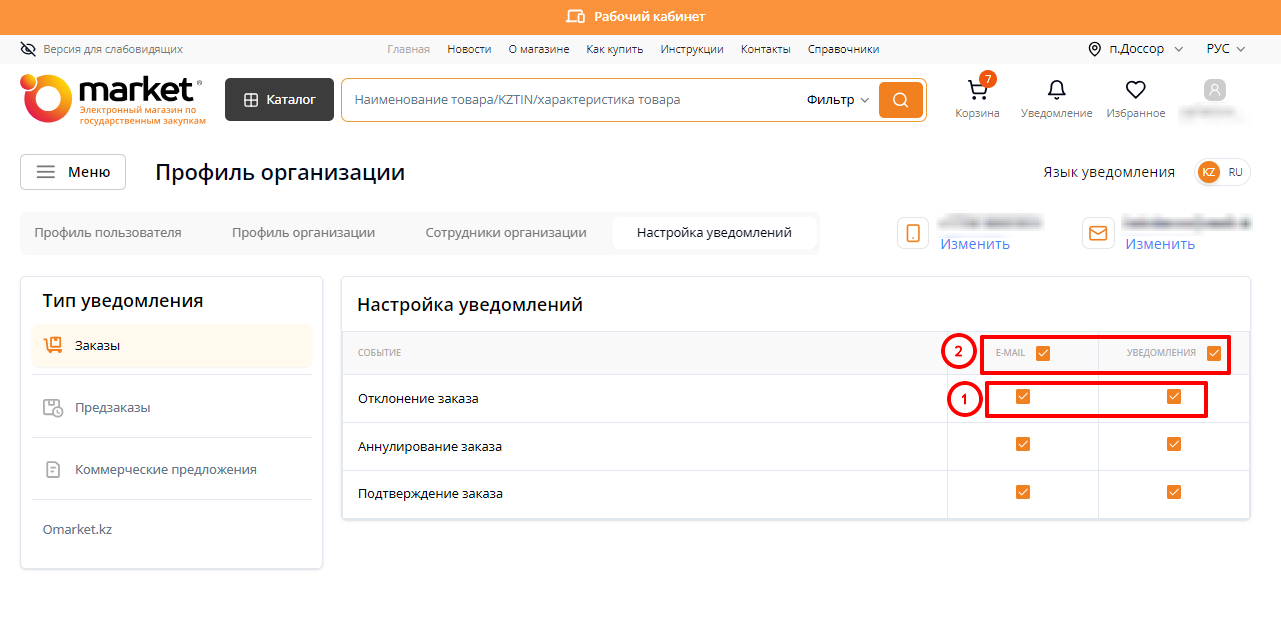This screenshot has width=1281, height=627.
Task: Click the envelope email icon
Action: click(x=1098, y=233)
